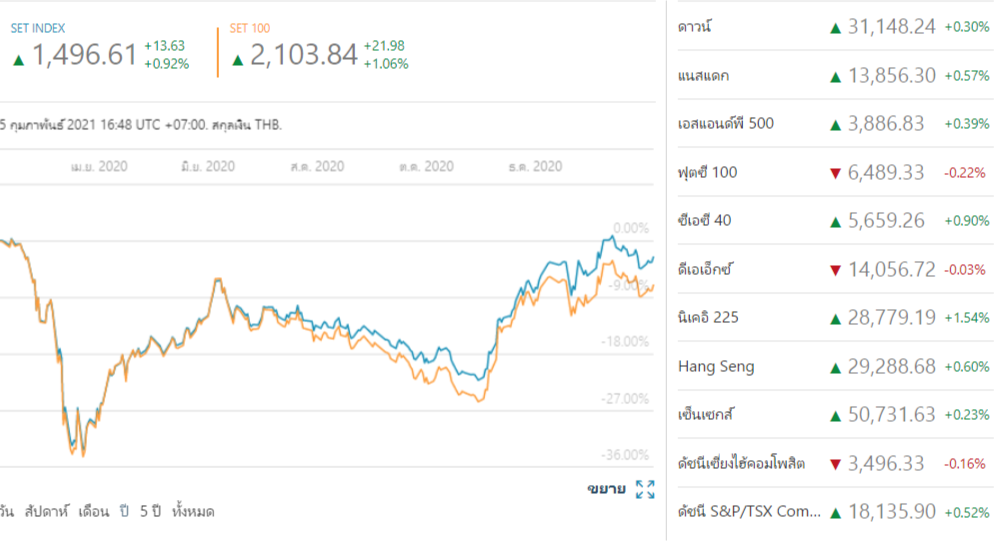1007x541 pixels.
Task: Switch chart range to 5 ปี
Action: coord(150,511)
